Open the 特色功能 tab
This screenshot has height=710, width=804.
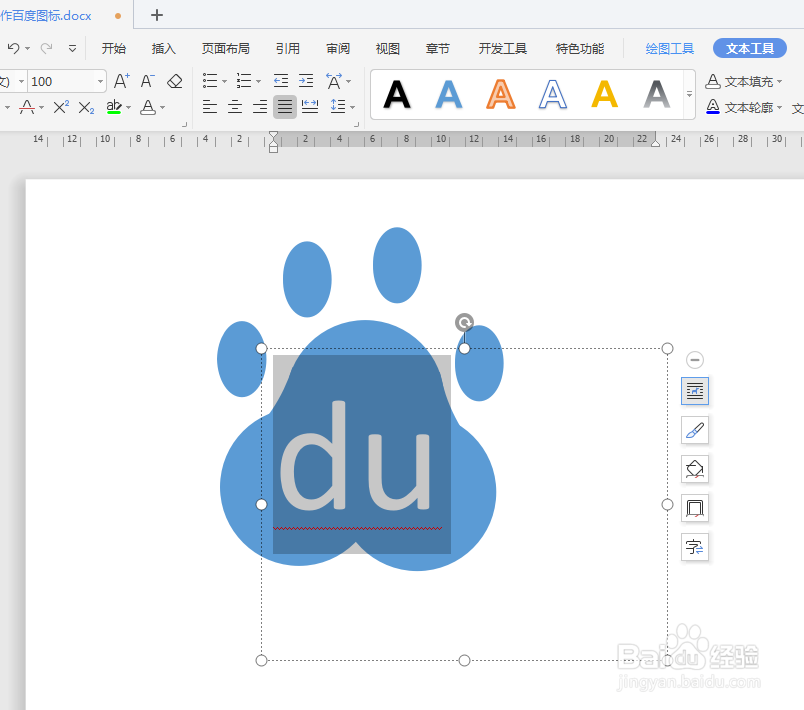click(x=580, y=49)
